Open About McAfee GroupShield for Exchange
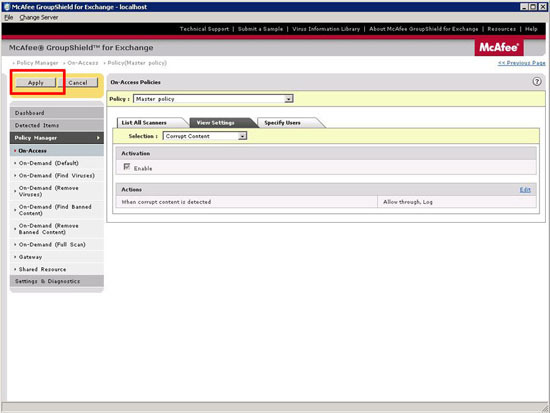The image size is (550, 413). pyautogui.click(x=423, y=29)
